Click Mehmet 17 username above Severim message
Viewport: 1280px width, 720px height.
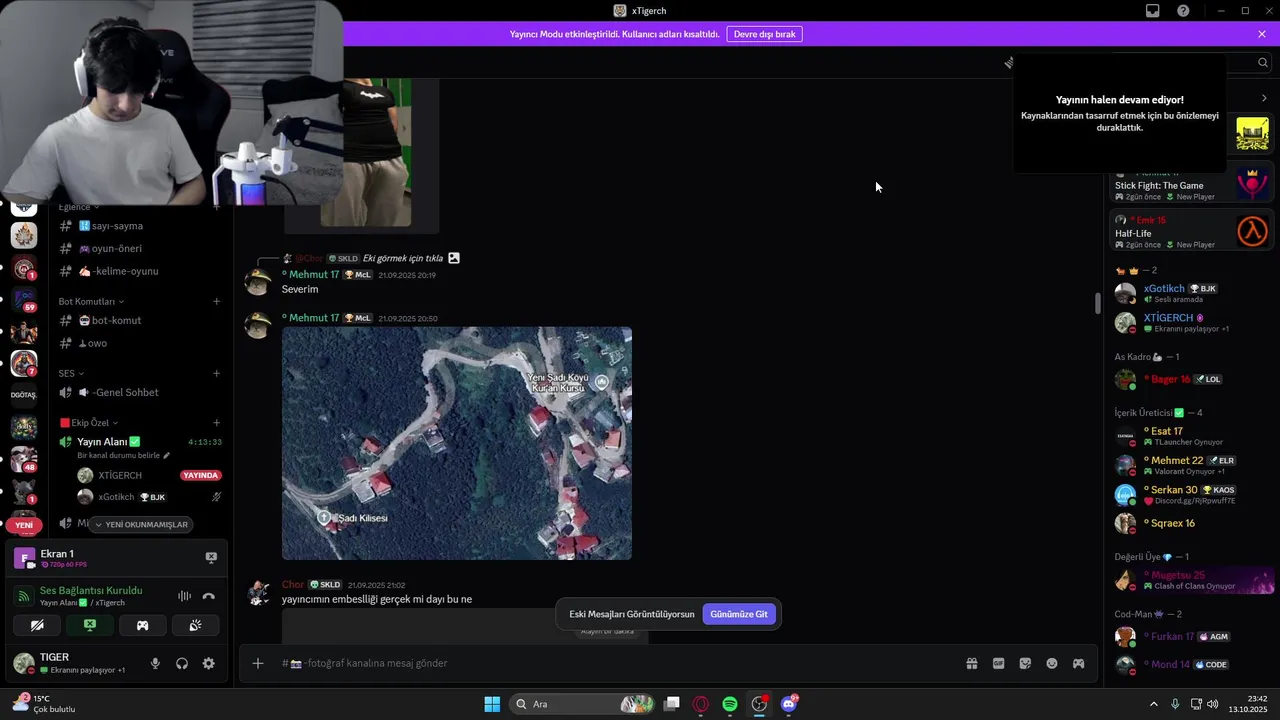[314, 274]
